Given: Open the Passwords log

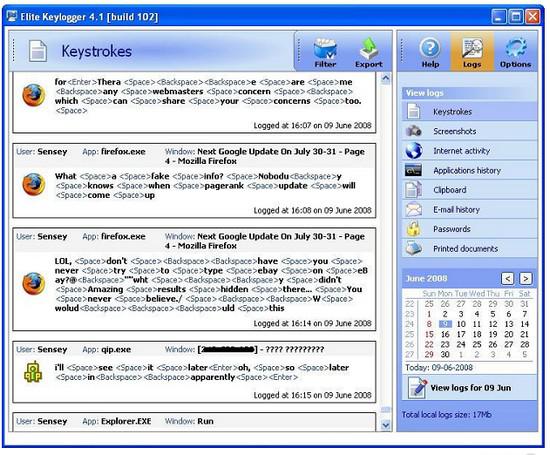Looking at the screenshot, I should (469, 229).
